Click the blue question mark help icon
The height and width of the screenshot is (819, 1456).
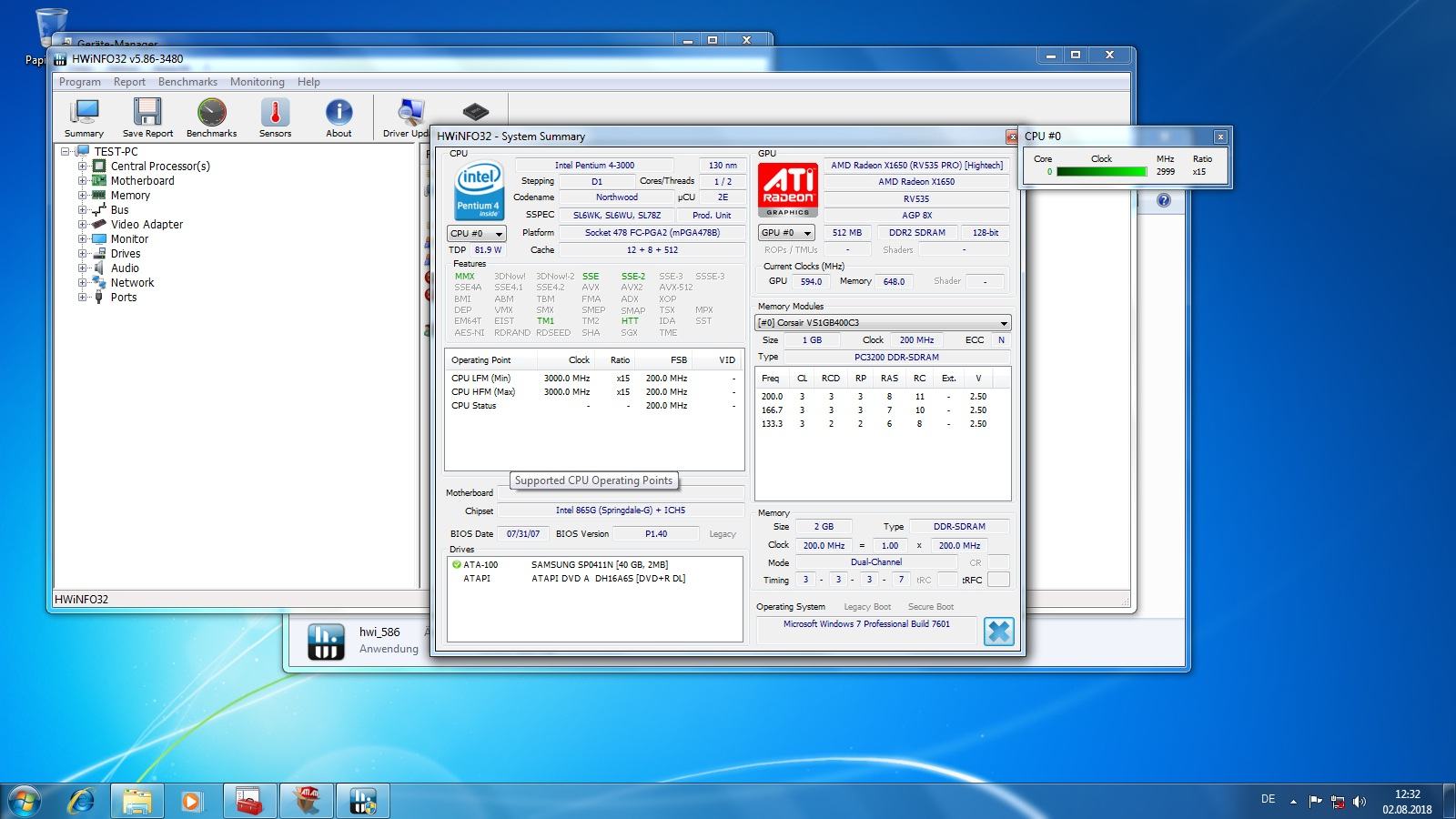1164,200
